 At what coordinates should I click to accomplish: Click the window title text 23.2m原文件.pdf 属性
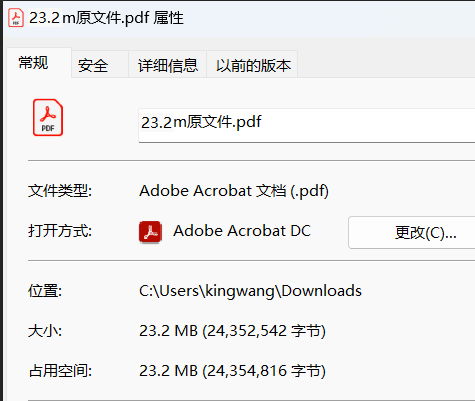(x=106, y=18)
